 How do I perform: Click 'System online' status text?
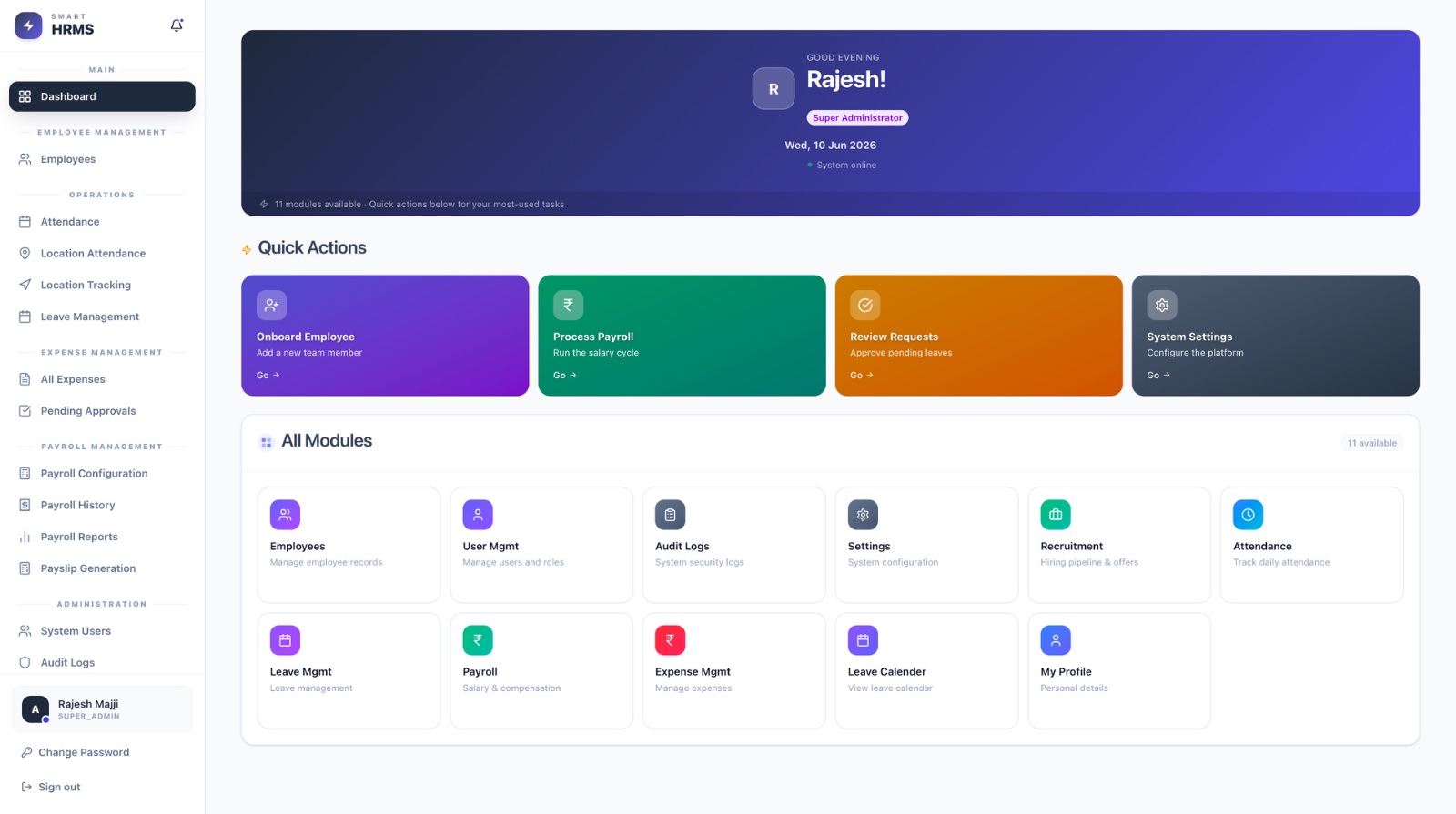click(846, 165)
